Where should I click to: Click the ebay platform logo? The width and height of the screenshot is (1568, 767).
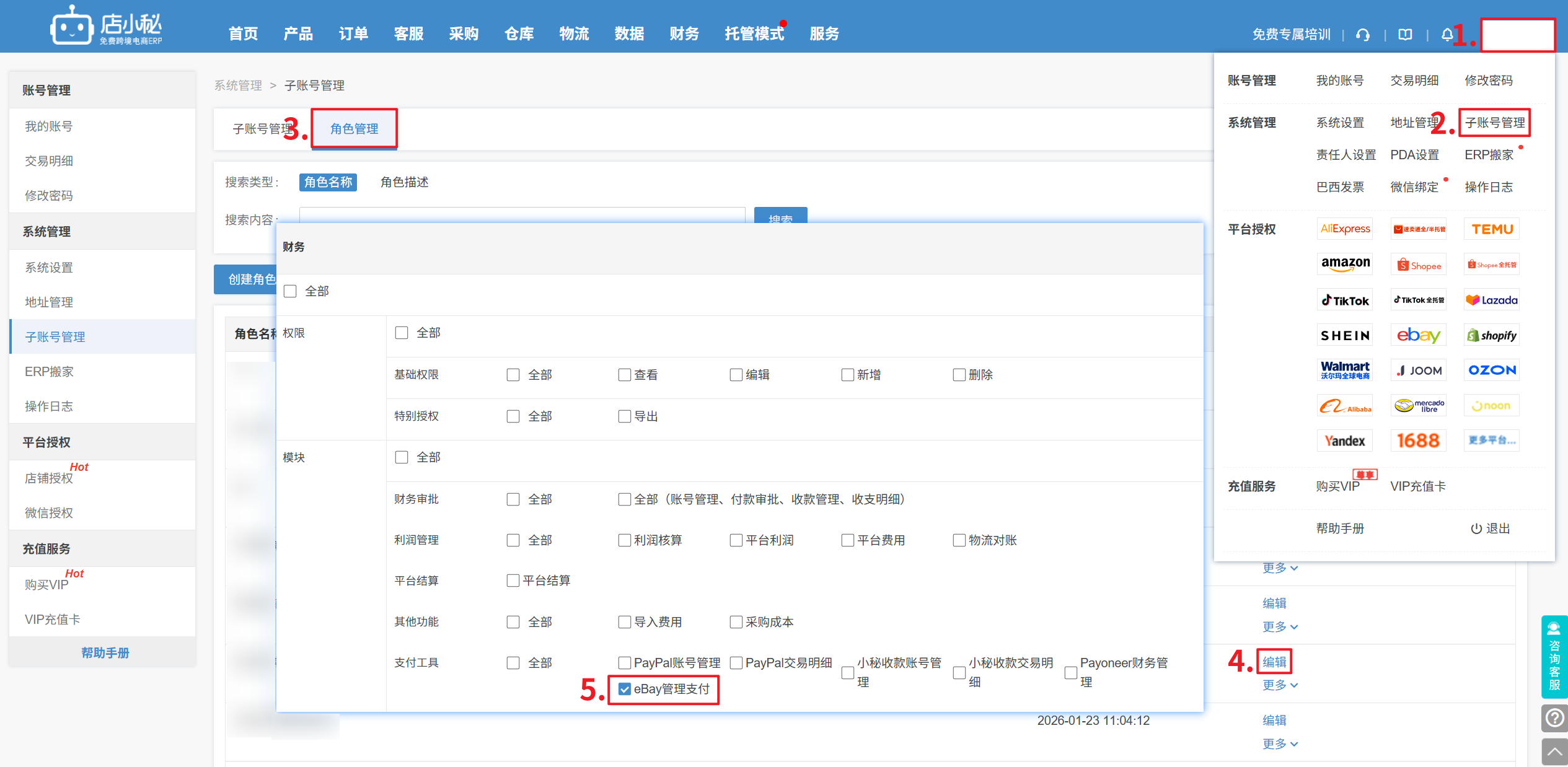pos(1418,335)
